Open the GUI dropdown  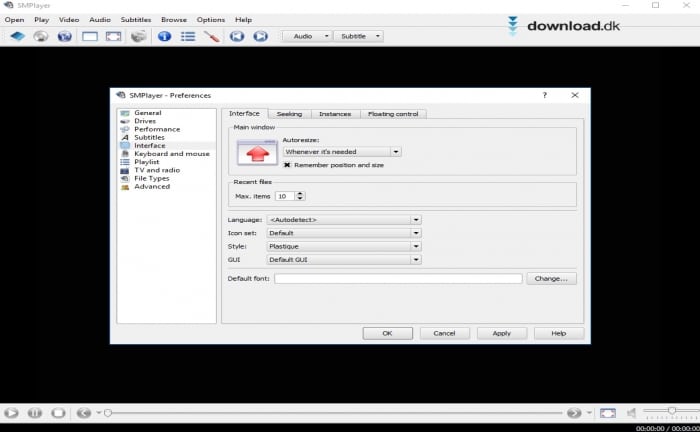[x=344, y=260]
